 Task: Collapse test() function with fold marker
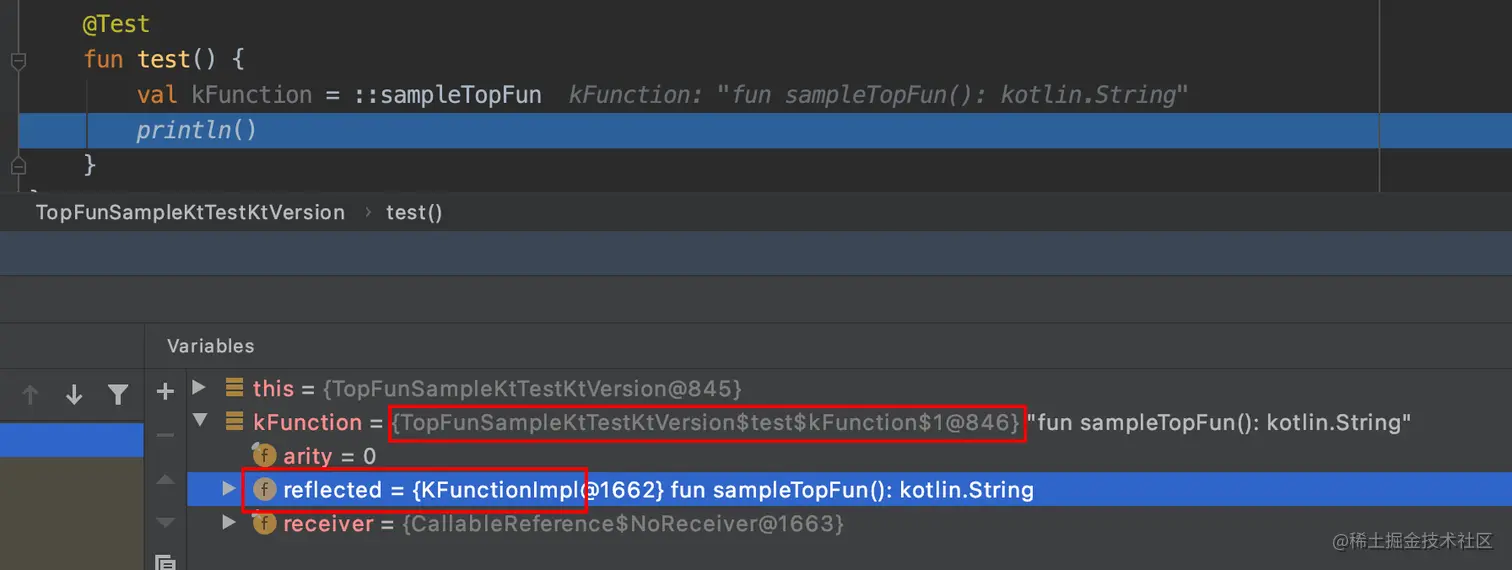(x=17, y=60)
